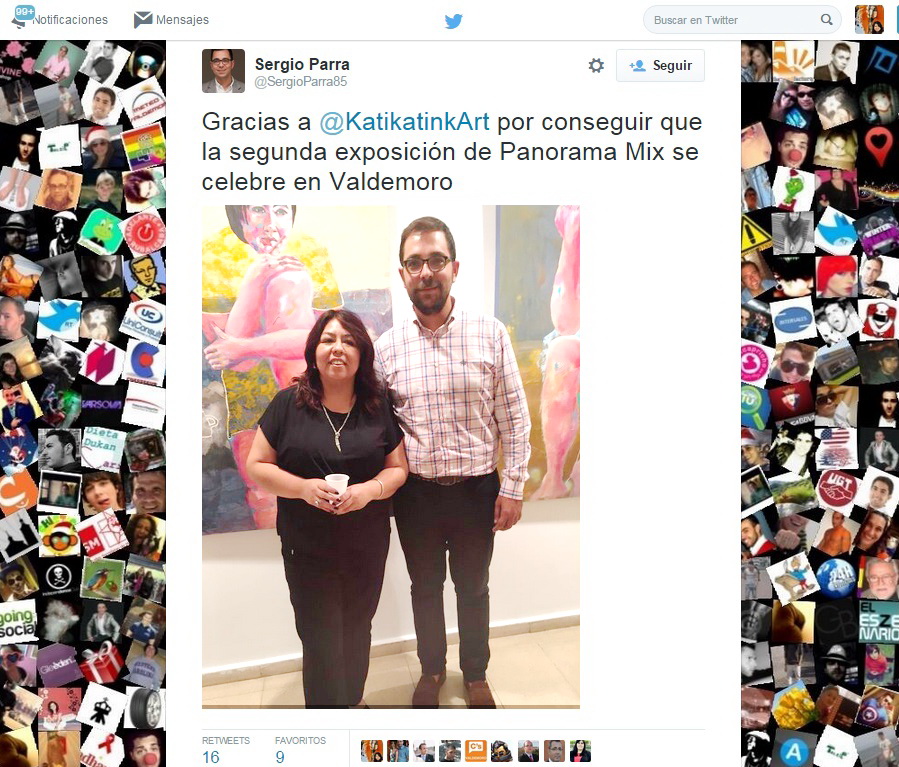The width and height of the screenshot is (899, 767).
Task: View the 16 retweets count
Action: tap(210, 757)
